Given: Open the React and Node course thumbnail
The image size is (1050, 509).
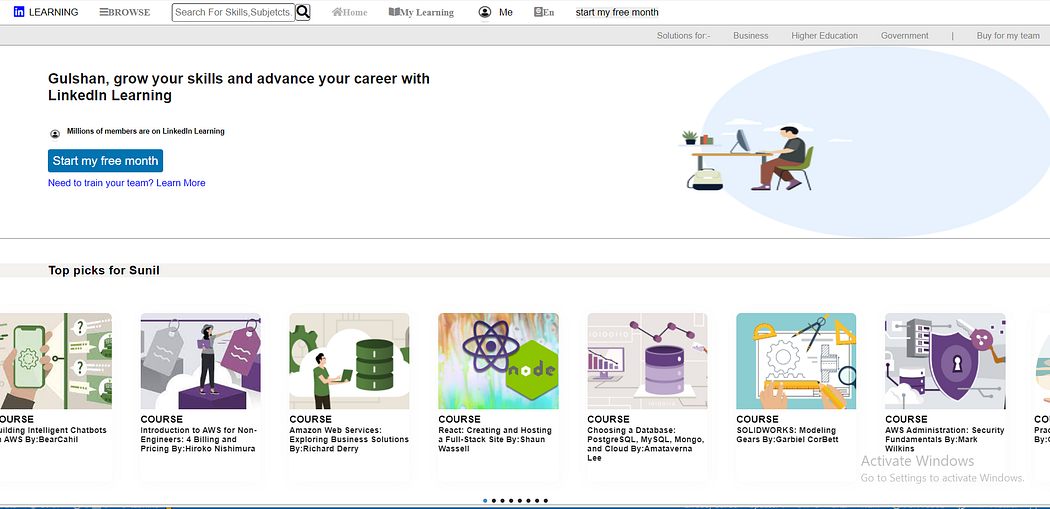Looking at the screenshot, I should (498, 361).
